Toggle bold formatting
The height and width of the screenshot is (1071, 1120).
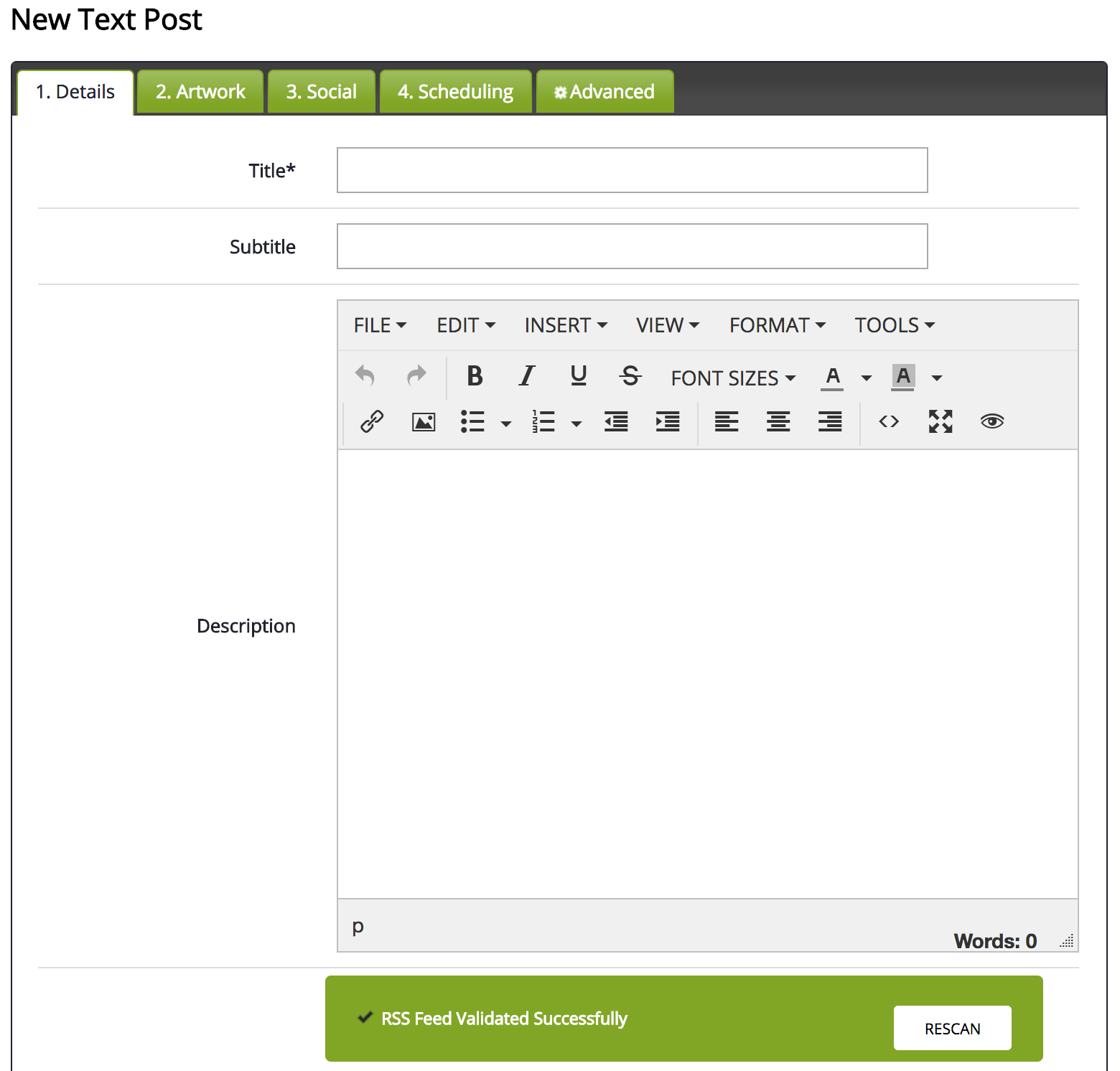pos(475,375)
